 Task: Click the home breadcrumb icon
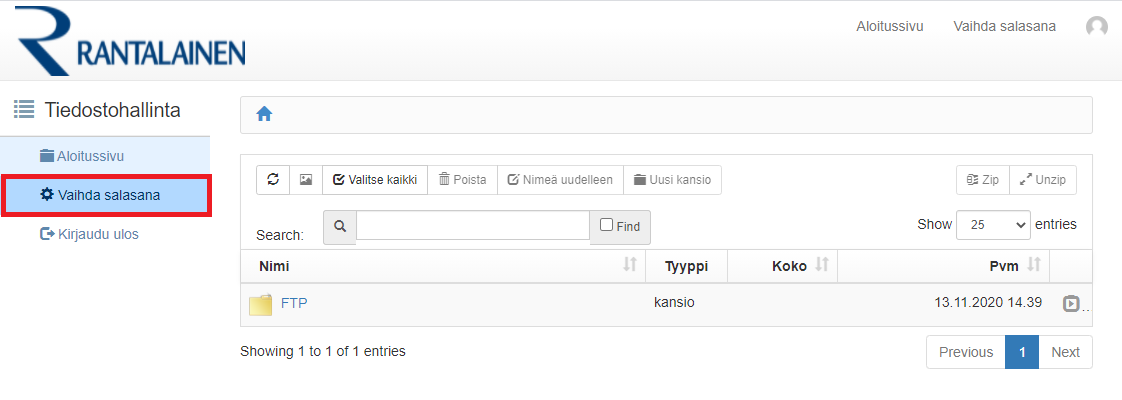tap(264, 114)
